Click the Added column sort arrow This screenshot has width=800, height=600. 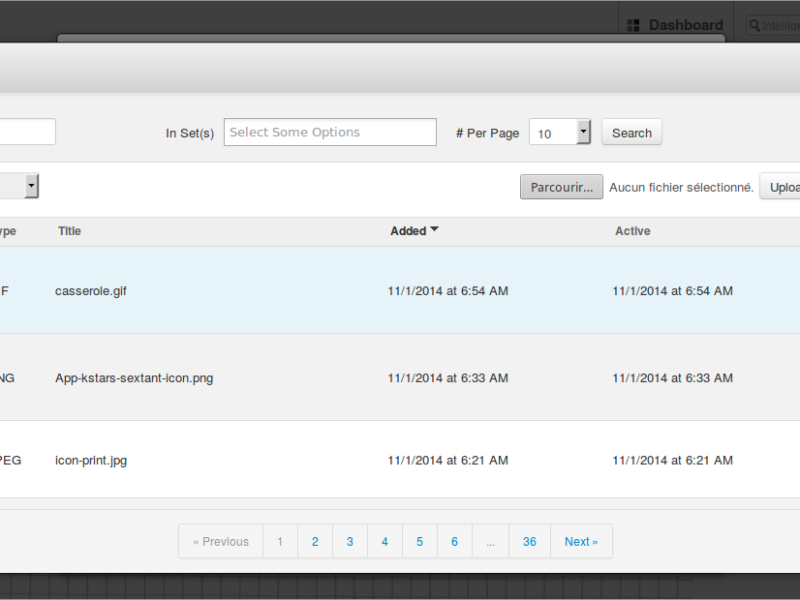[x=434, y=230]
